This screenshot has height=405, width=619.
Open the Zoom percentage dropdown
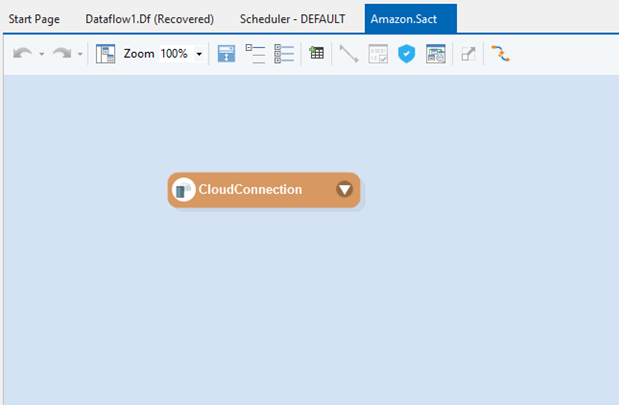(x=199, y=54)
